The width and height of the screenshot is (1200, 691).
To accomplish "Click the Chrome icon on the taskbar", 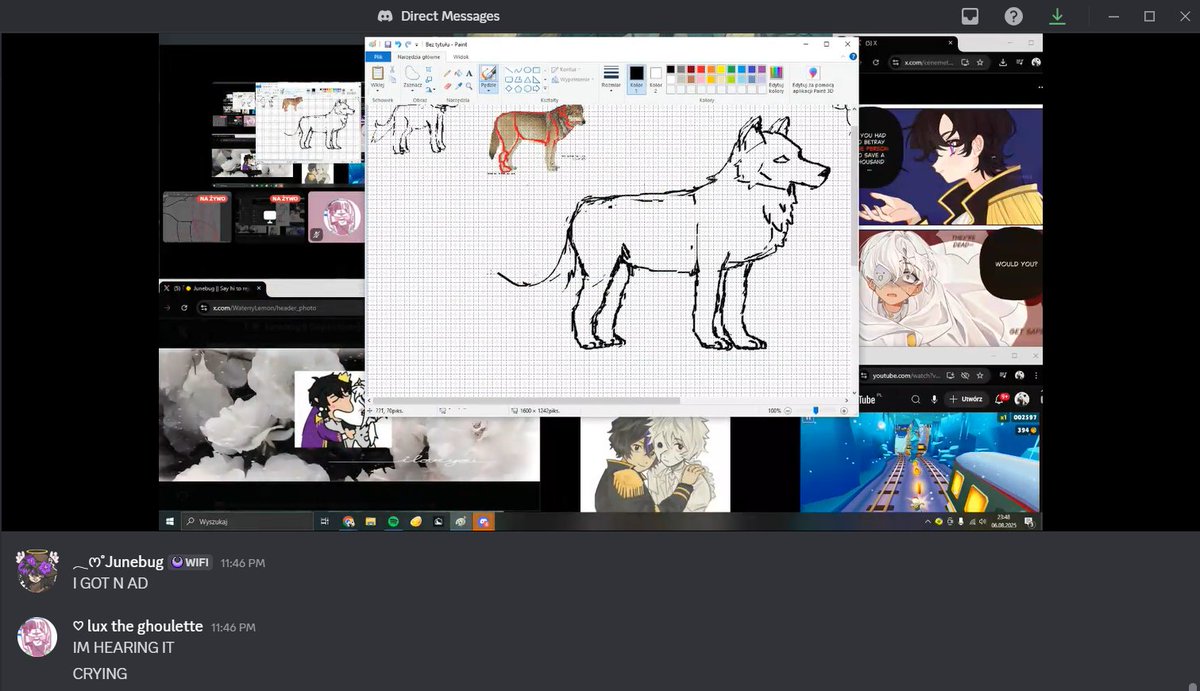I will [349, 522].
